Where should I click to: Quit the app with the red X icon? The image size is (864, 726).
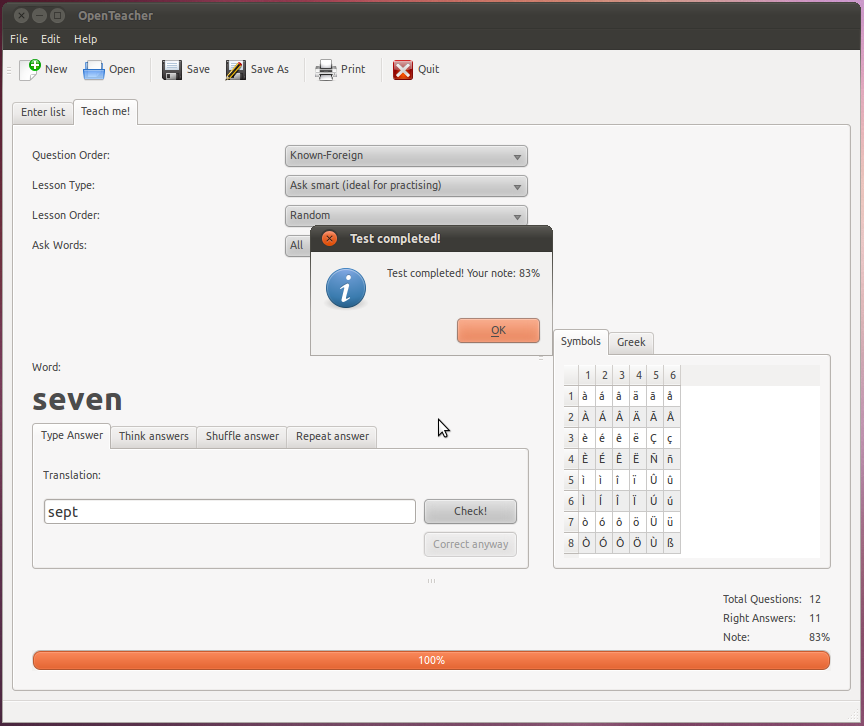pos(403,69)
